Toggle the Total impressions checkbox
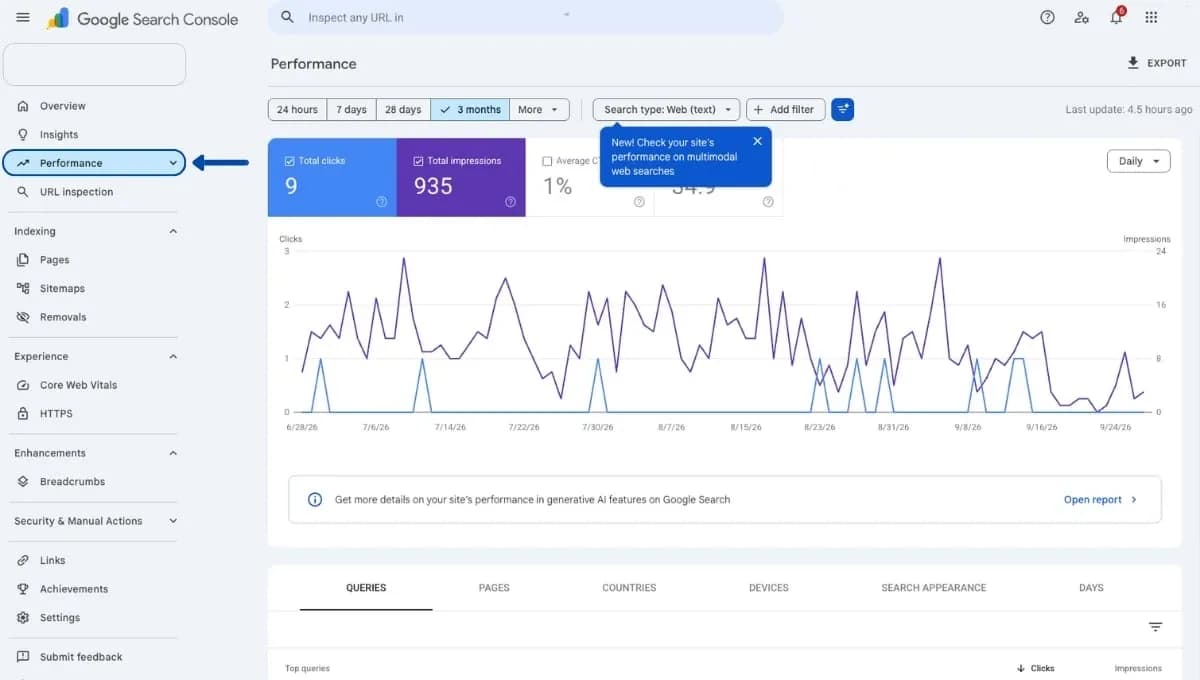The image size is (1200, 680). pyautogui.click(x=418, y=160)
